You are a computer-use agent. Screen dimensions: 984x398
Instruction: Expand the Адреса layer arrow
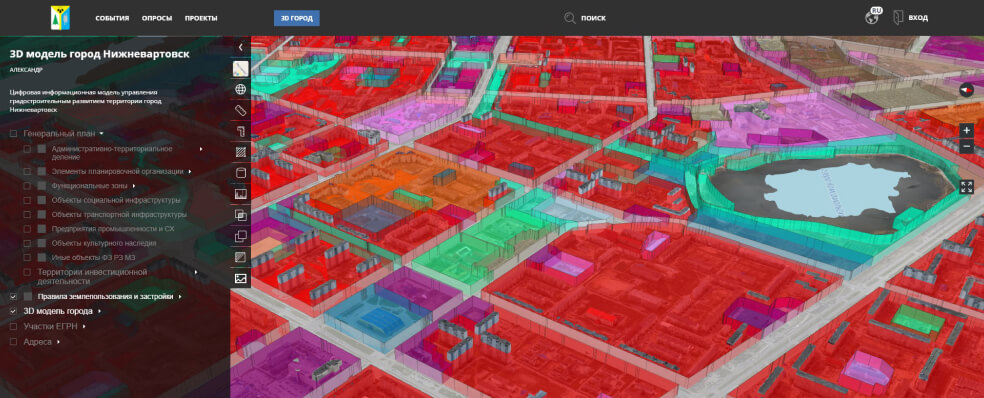coord(58,342)
